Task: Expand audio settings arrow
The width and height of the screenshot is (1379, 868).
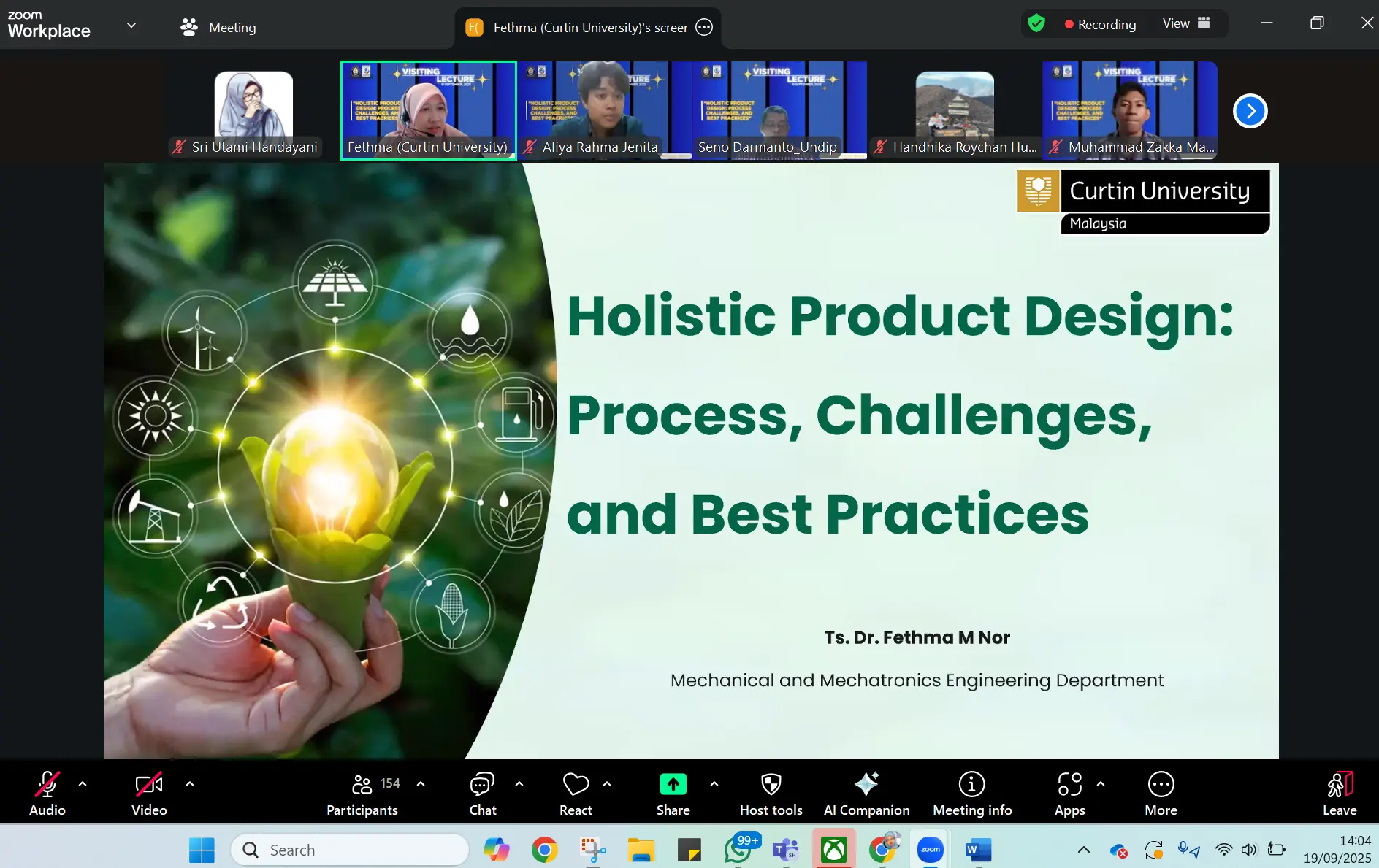Action: point(83,784)
